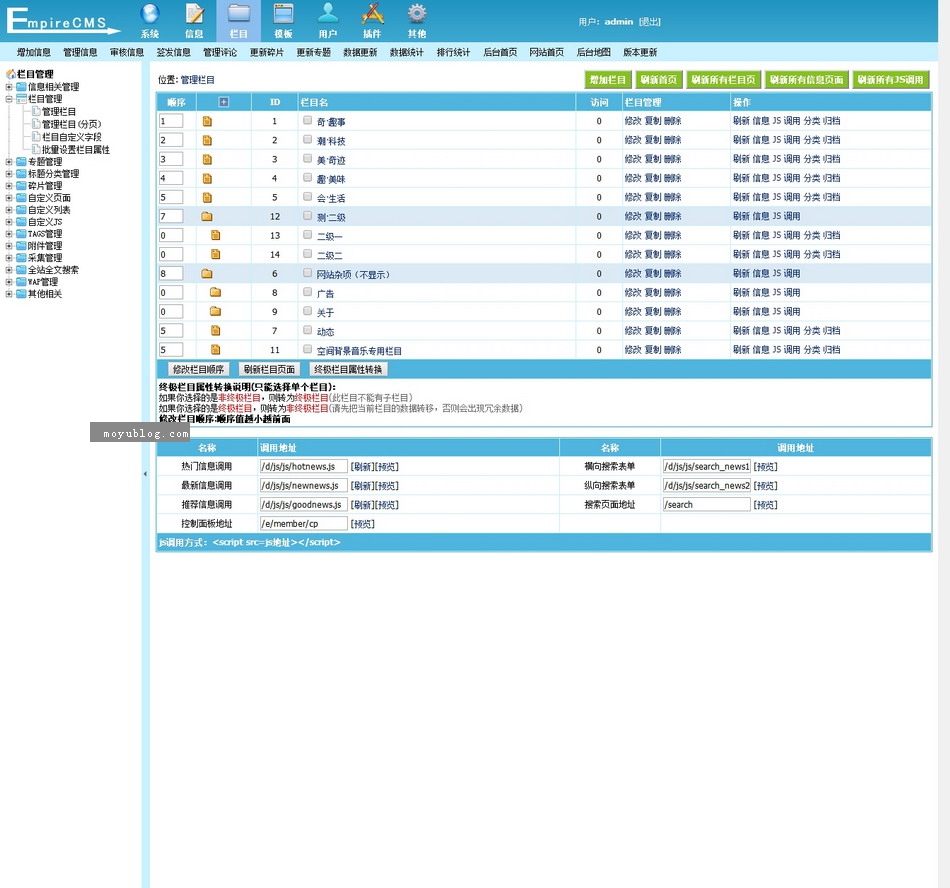Check the 测·二级 column checkbox
Image resolution: width=950 pixels, height=888 pixels.
pyautogui.click(x=308, y=216)
